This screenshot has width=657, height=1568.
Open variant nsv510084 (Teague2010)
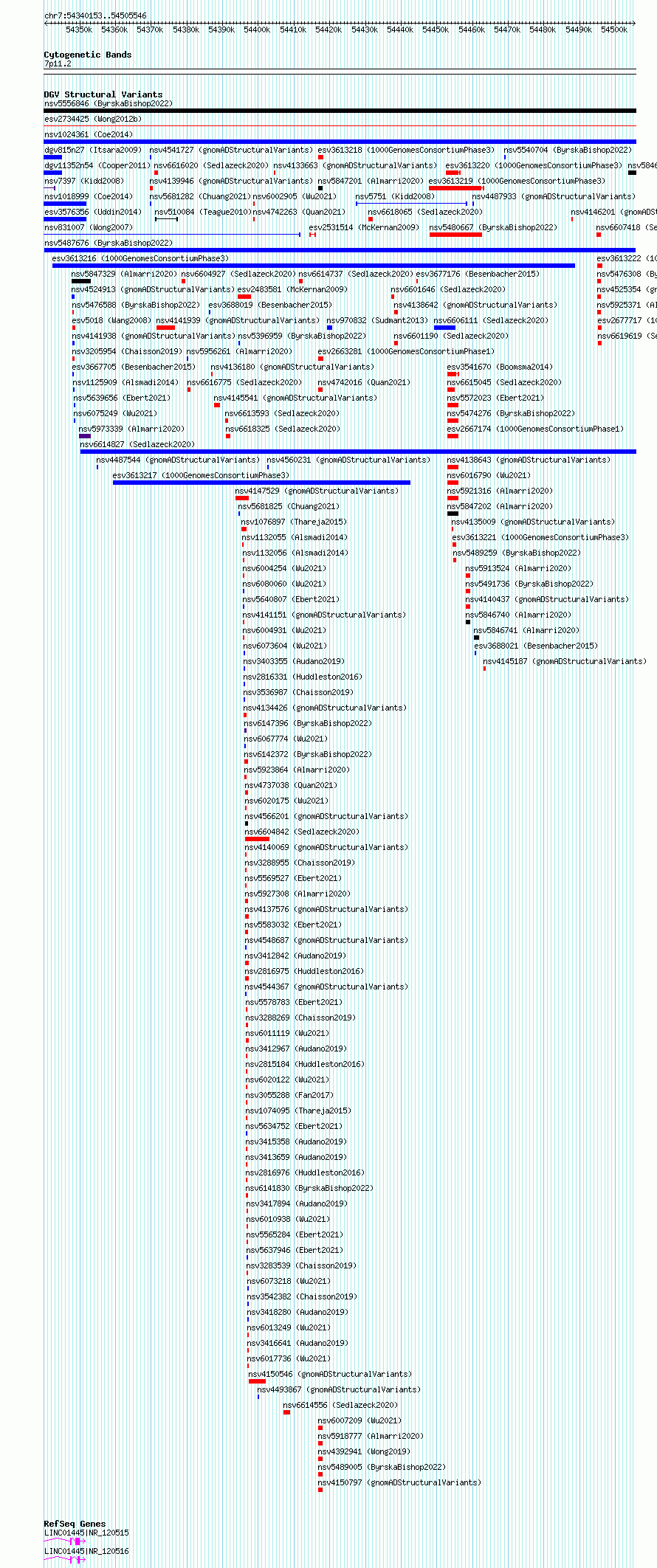click(203, 212)
